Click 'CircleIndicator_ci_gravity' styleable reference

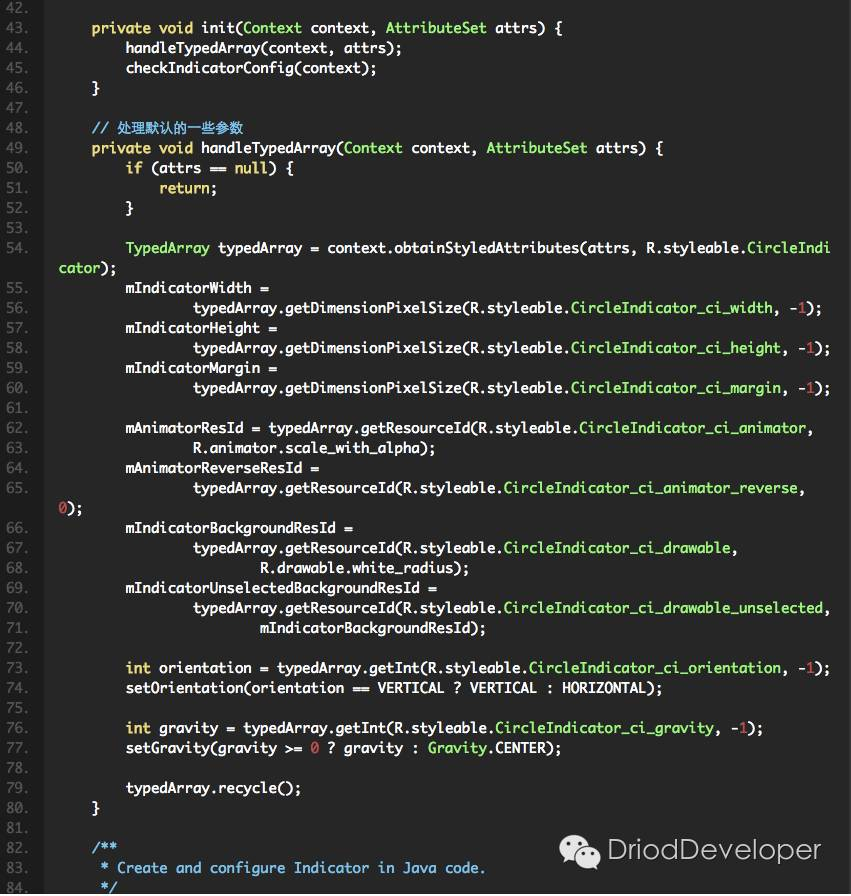point(604,728)
